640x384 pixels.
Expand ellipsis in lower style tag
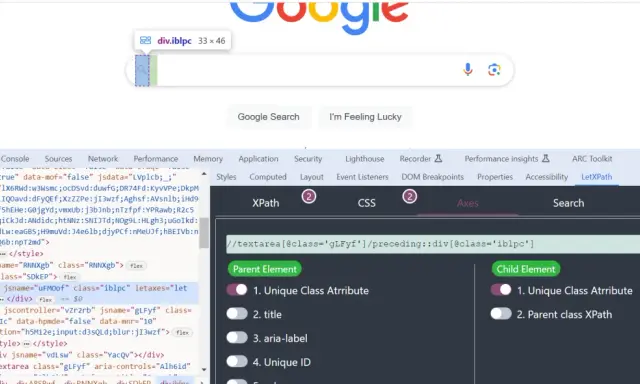tap(26, 344)
